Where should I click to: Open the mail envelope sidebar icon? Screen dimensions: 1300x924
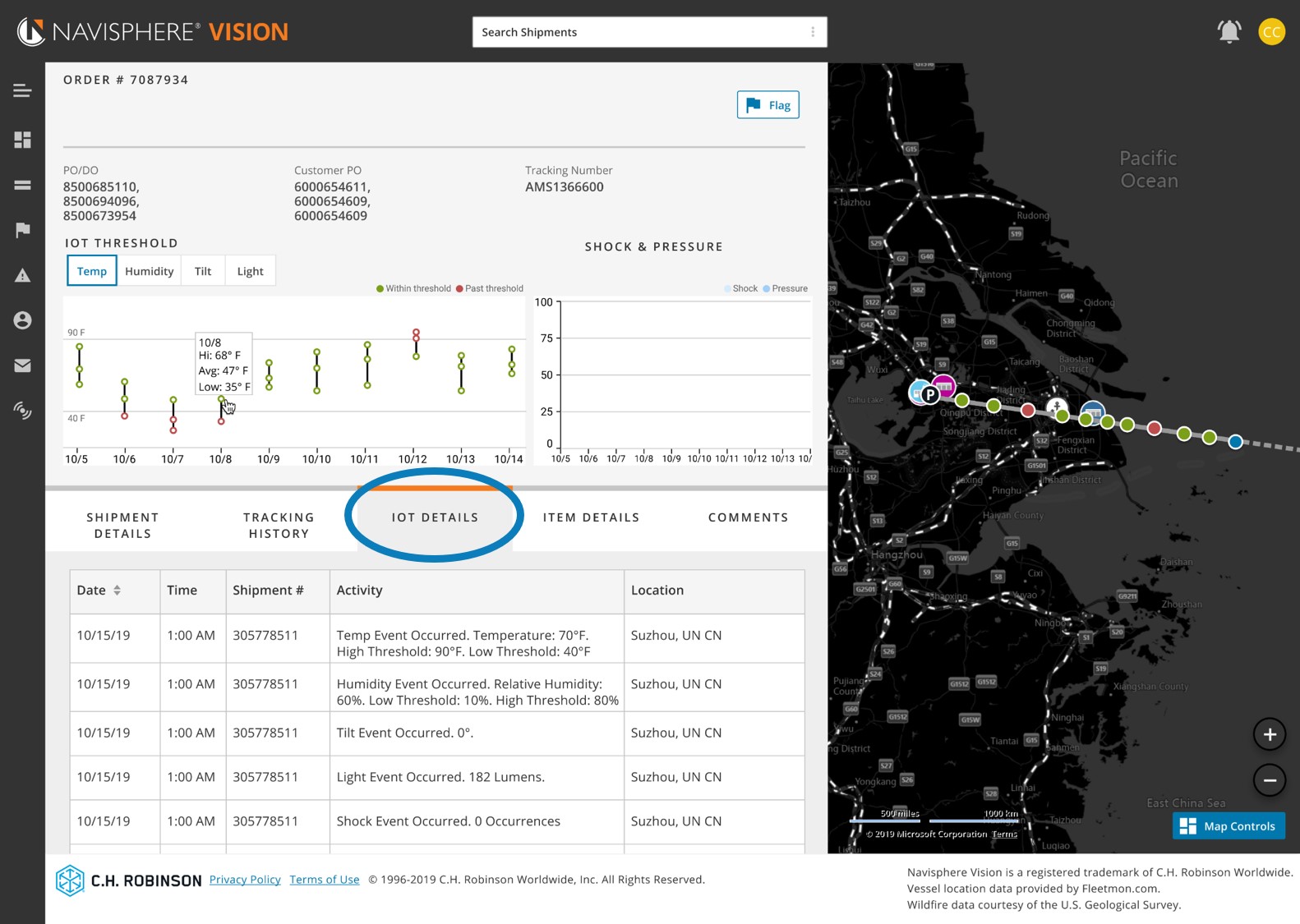[22, 365]
